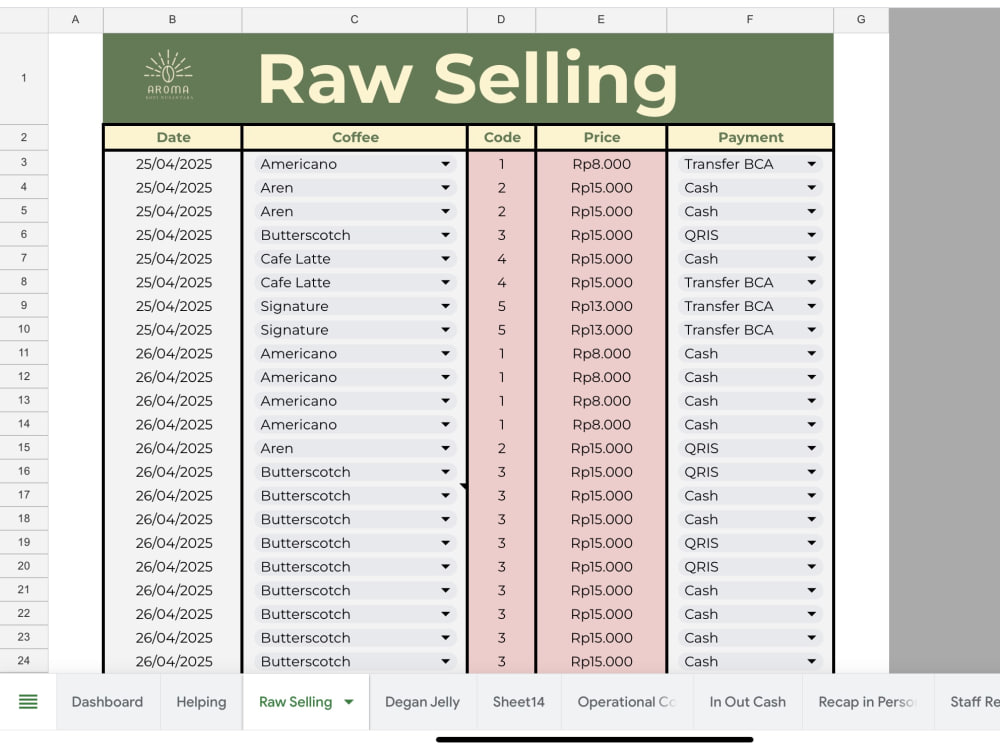
Task: Open the all sheets list icon
Action: tap(28, 702)
